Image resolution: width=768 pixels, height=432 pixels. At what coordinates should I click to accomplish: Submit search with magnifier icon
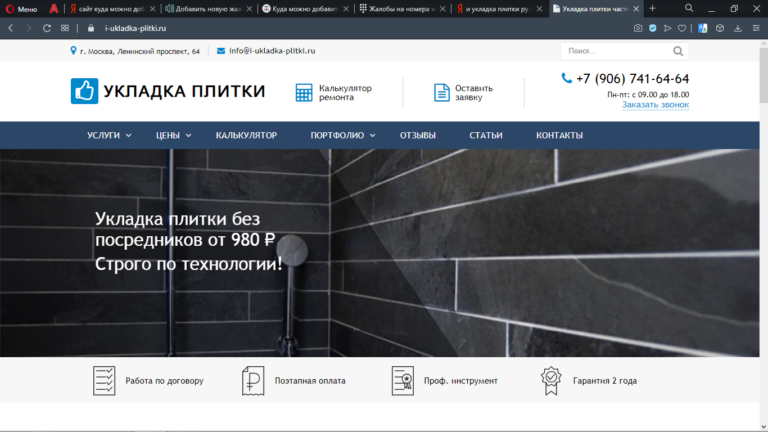coord(678,51)
